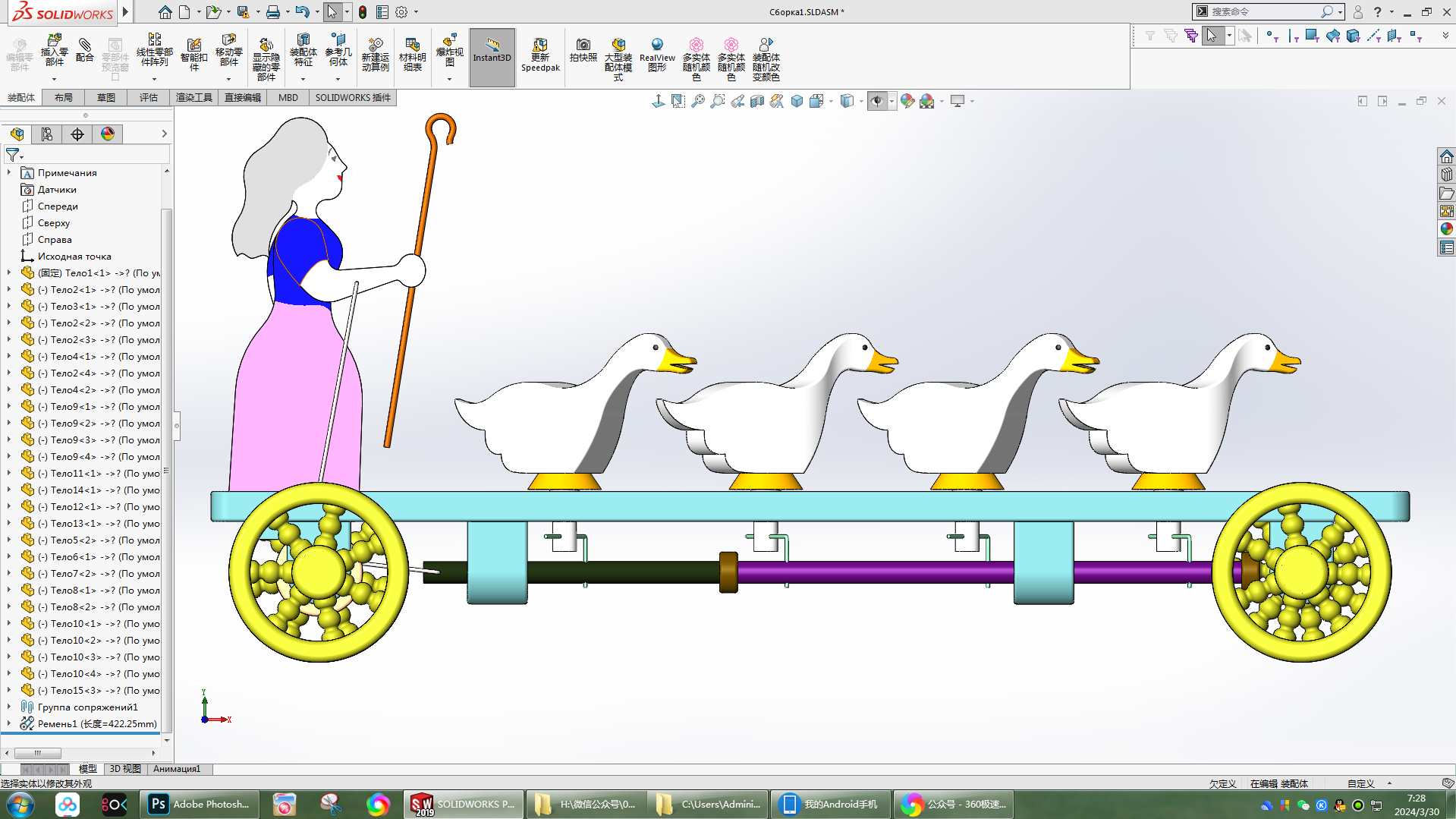Viewport: 1456px width, 819px height.
Task: Open the Edit Appearance color icon
Action: pos(907,101)
